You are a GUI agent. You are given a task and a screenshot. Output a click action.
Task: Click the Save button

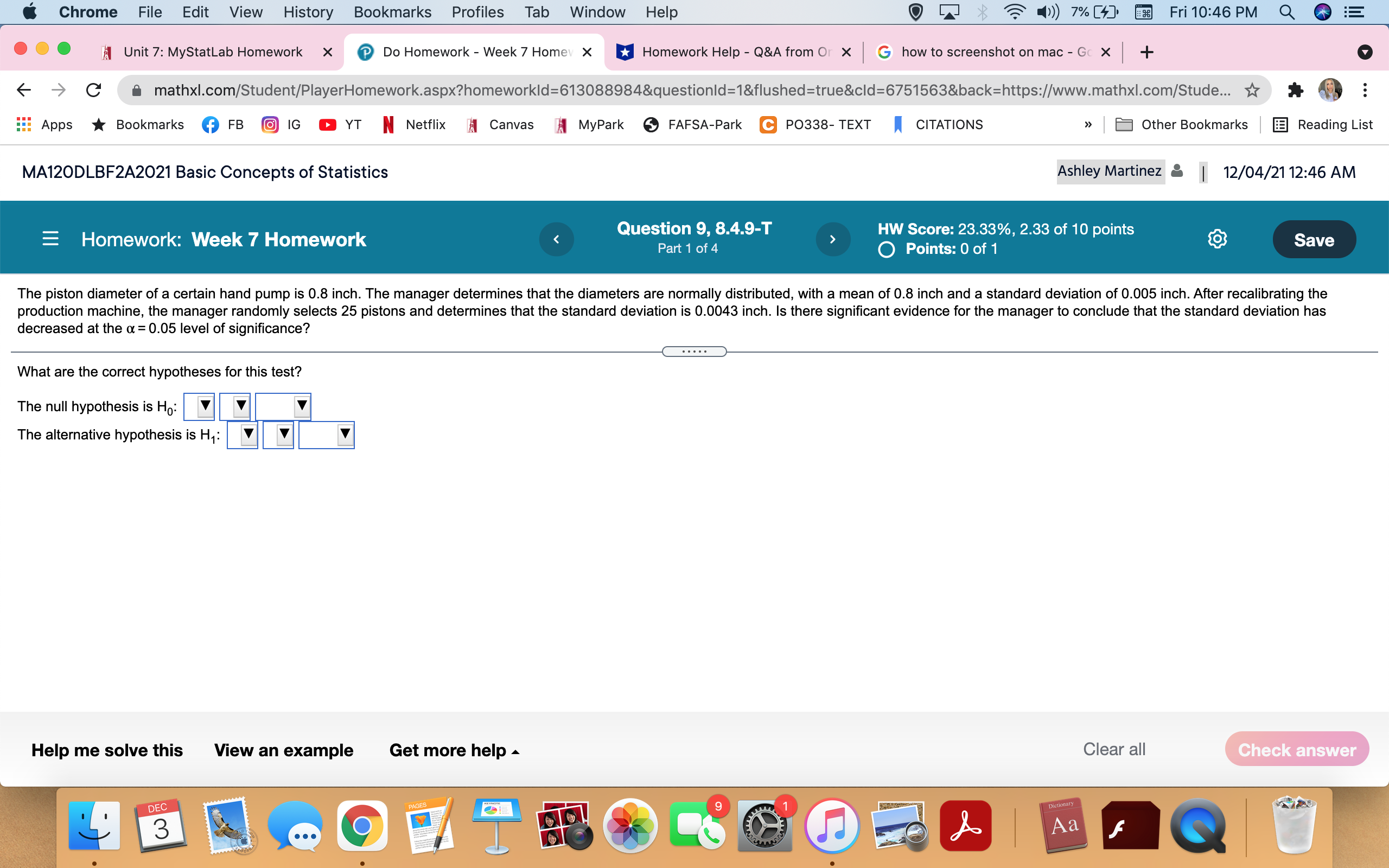click(1314, 239)
